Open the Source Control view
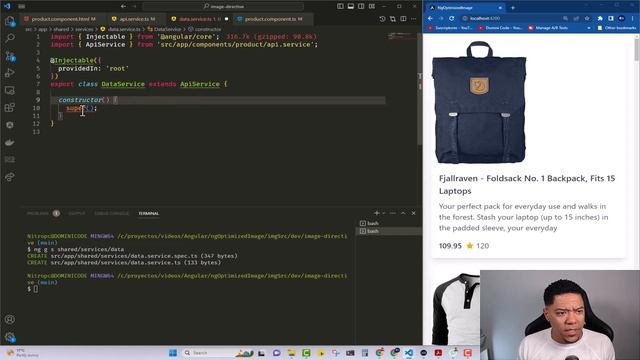Image resolution: width=640 pixels, height=360 pixels. tap(10, 56)
